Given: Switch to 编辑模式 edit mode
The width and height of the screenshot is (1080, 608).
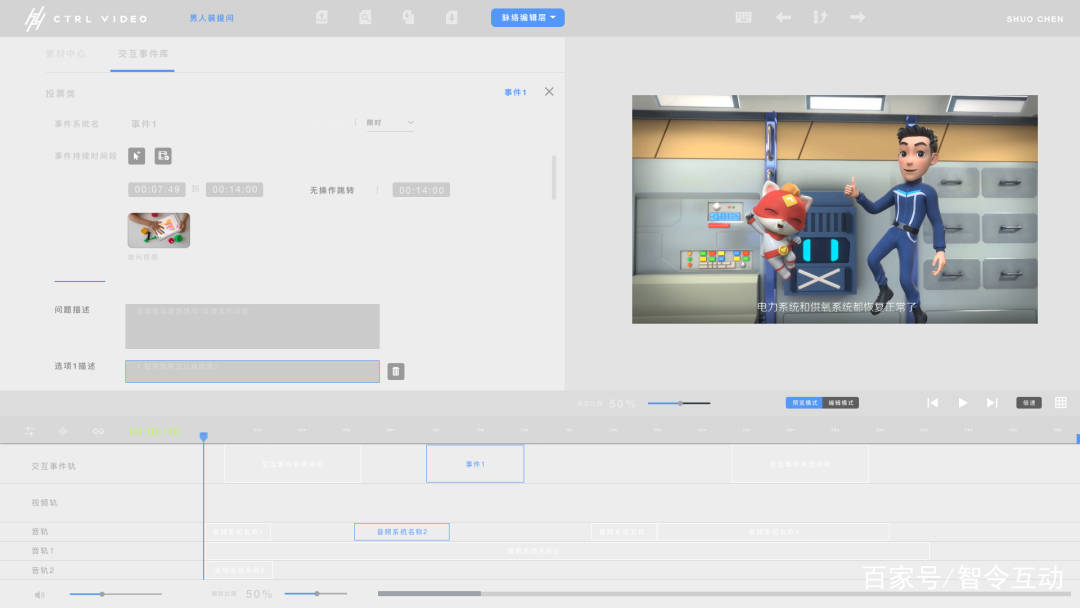Looking at the screenshot, I should (841, 403).
